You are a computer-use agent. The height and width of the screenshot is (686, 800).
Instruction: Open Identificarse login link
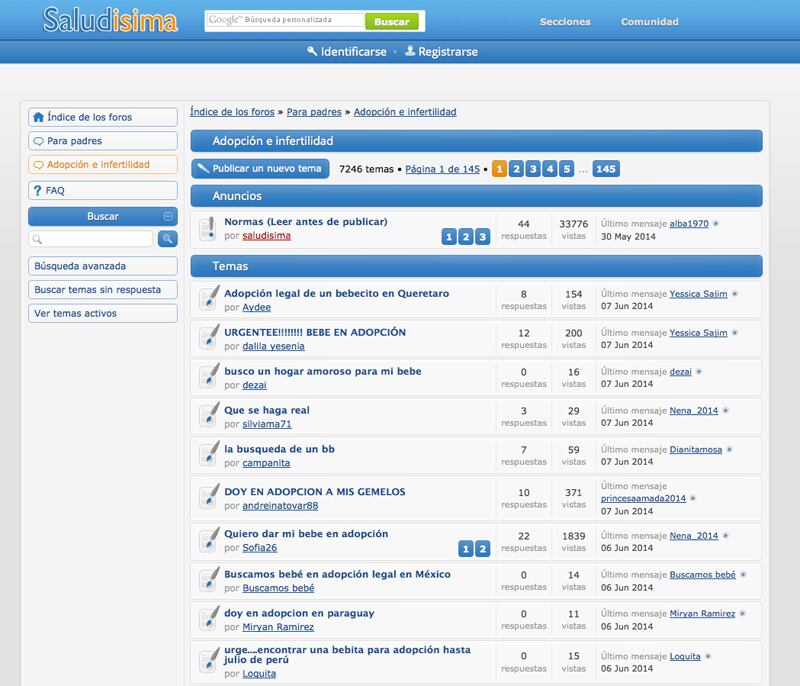[347, 51]
